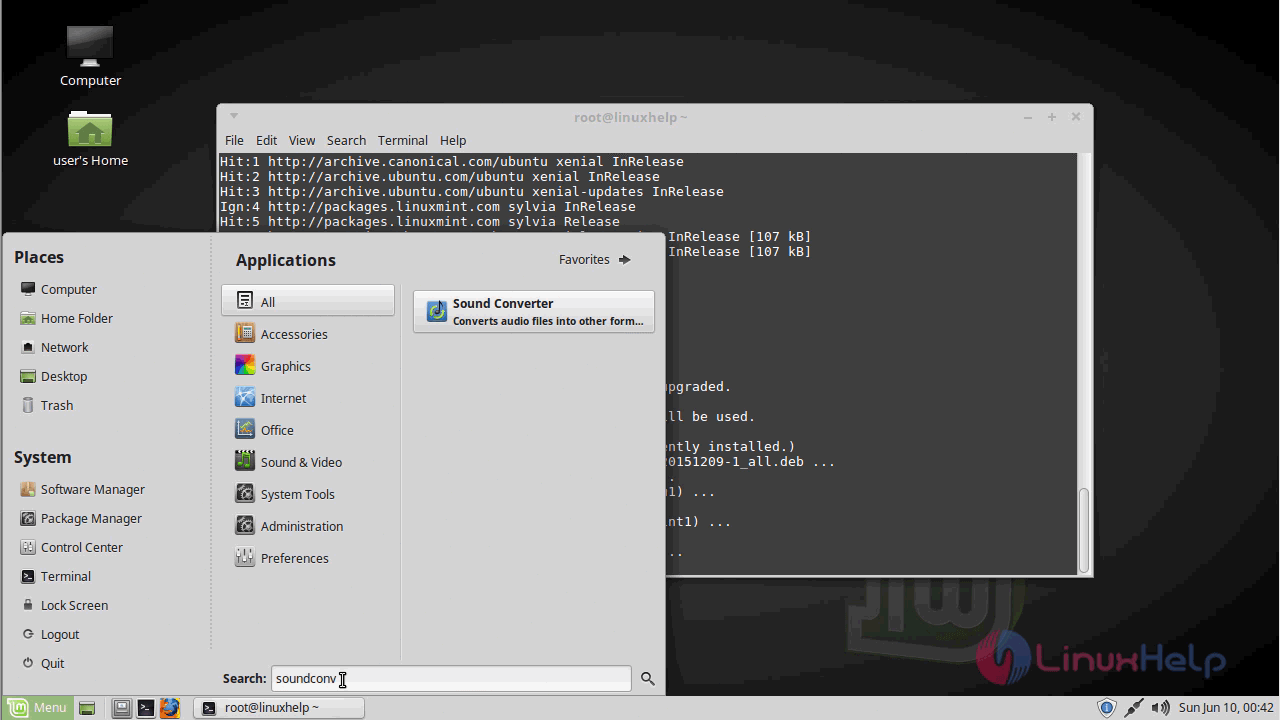
Task: Launch Terminal from System list
Action: point(65,576)
